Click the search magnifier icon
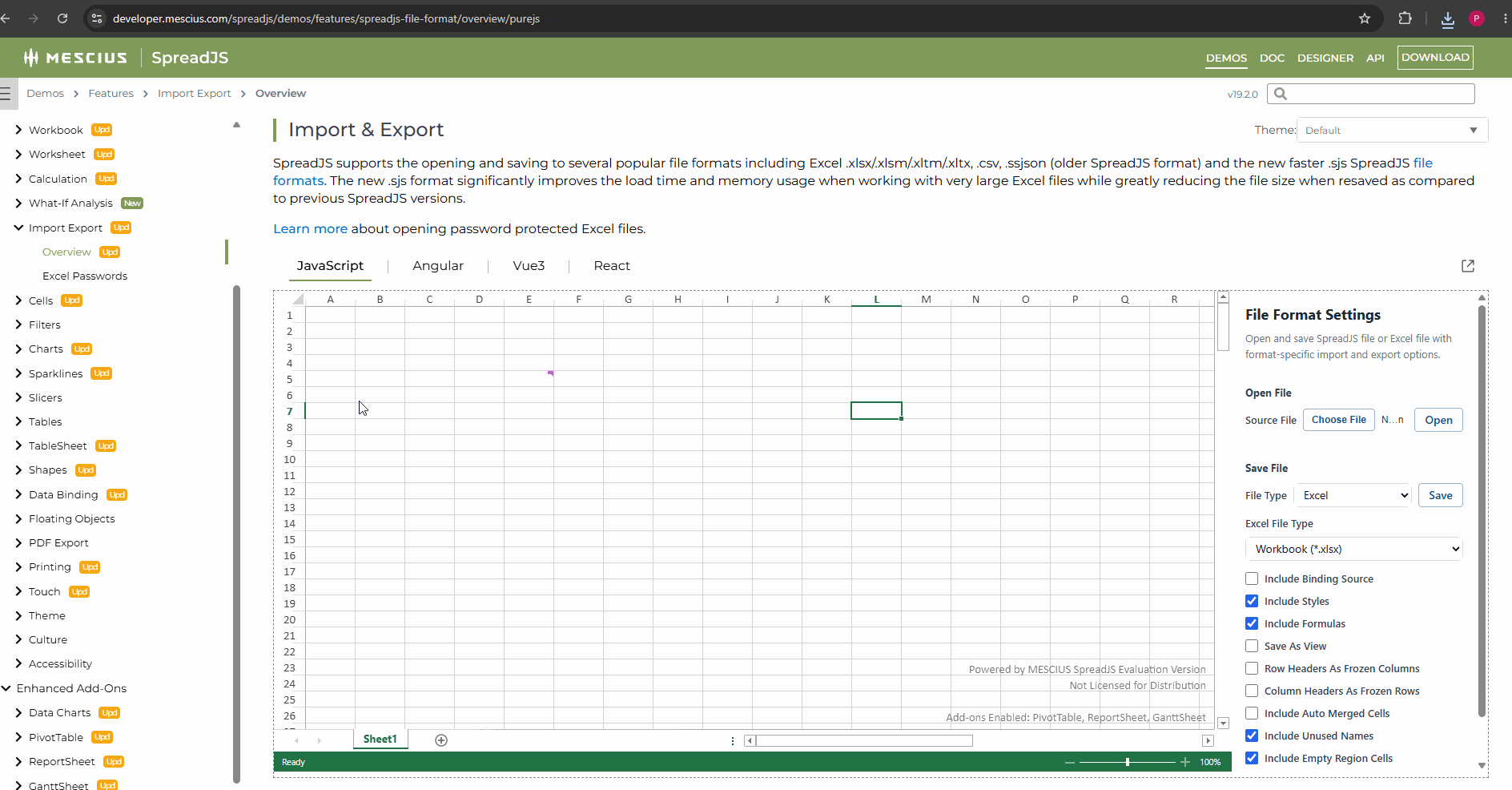 [x=1281, y=94]
